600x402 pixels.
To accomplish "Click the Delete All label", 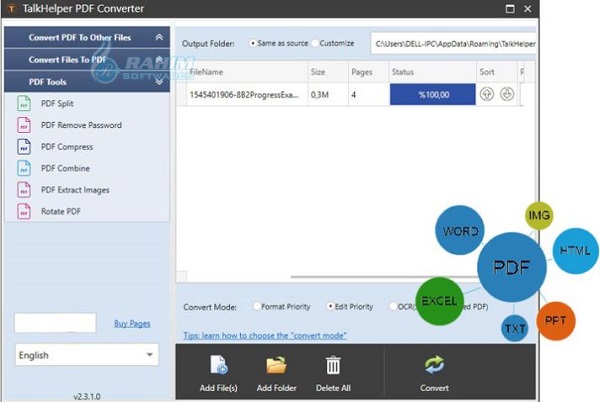I will click(333, 388).
